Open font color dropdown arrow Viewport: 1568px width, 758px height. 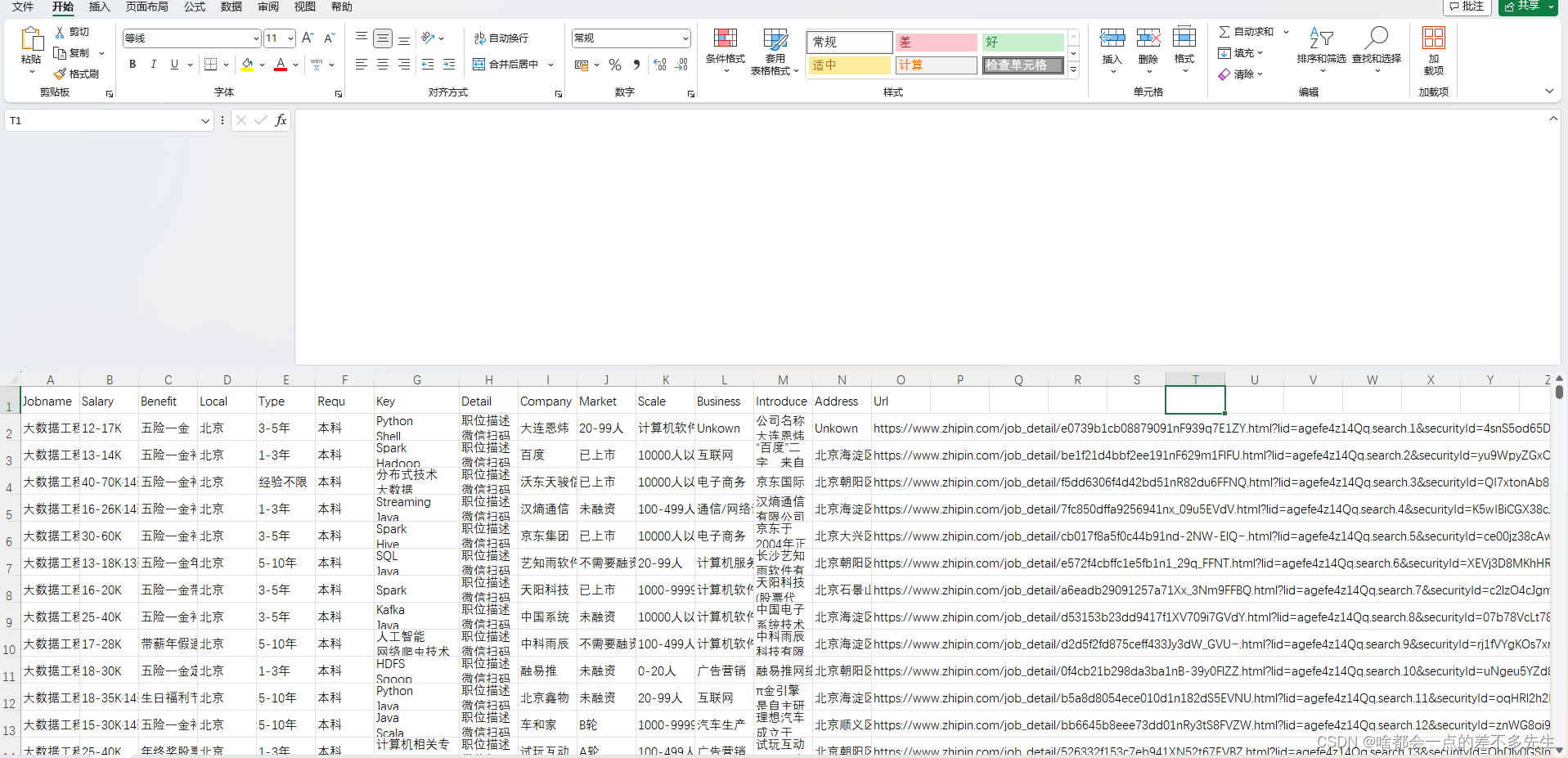point(295,65)
